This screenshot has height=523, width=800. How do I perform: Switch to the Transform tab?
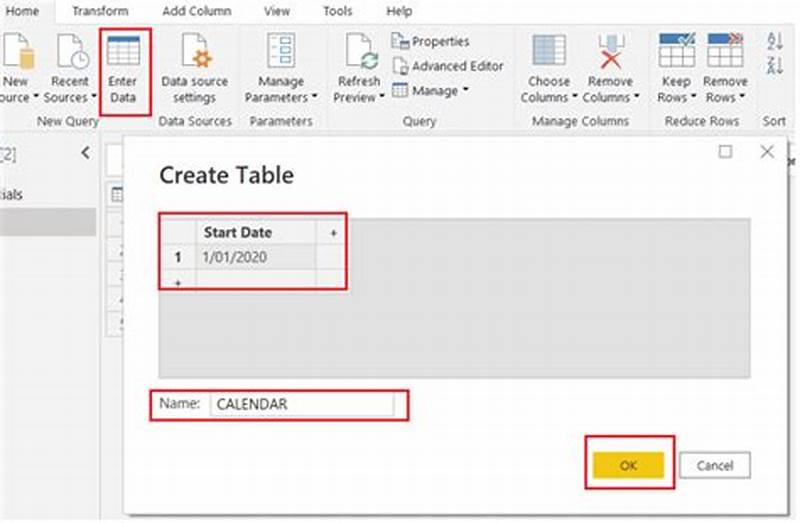(100, 11)
